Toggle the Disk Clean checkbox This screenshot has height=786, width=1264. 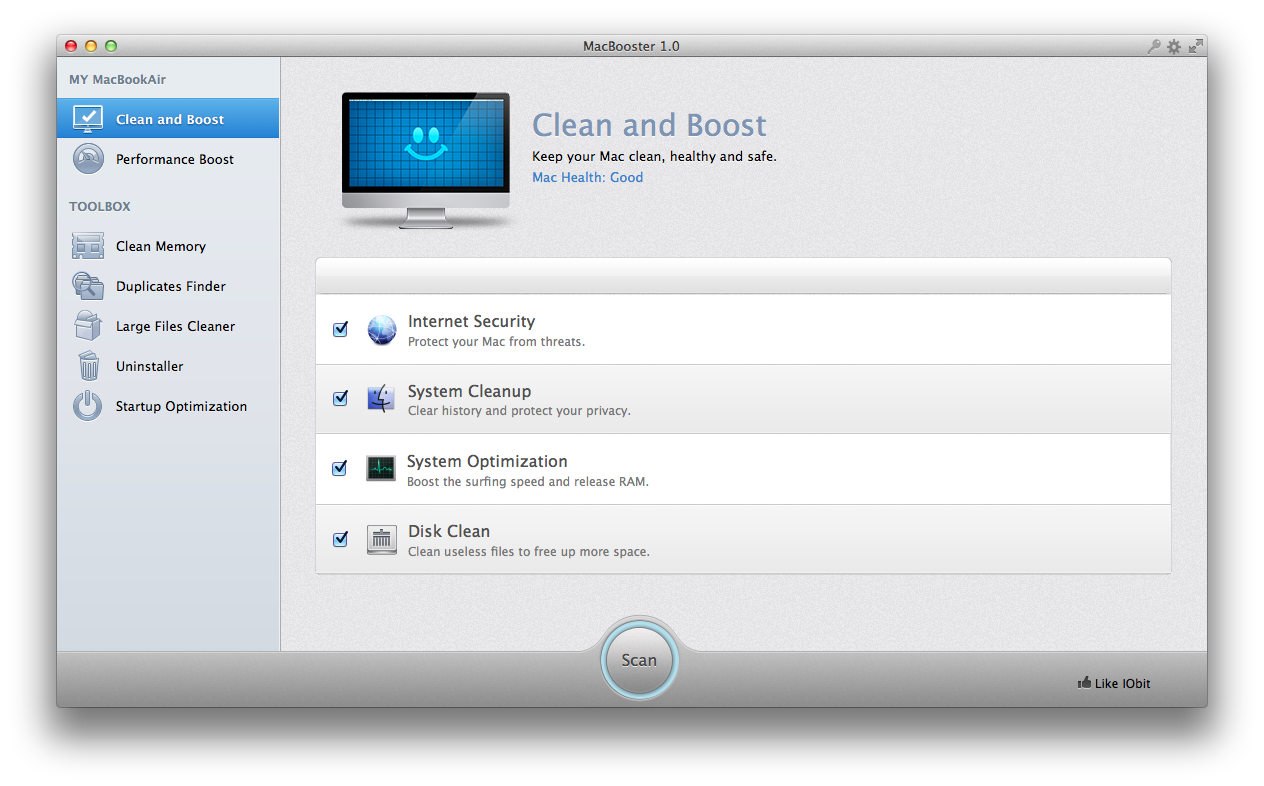[x=340, y=539]
